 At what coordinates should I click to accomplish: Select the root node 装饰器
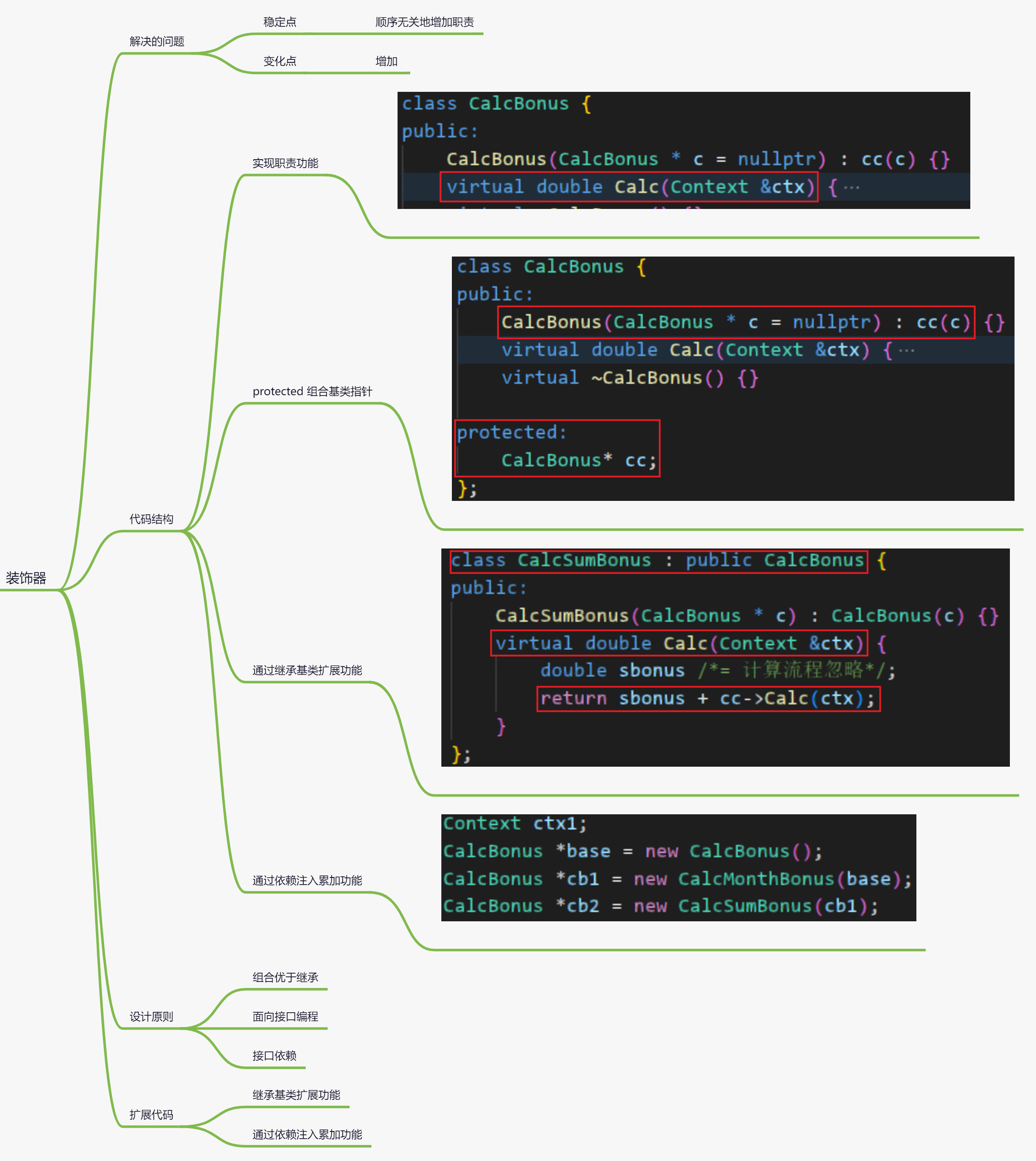point(26,578)
